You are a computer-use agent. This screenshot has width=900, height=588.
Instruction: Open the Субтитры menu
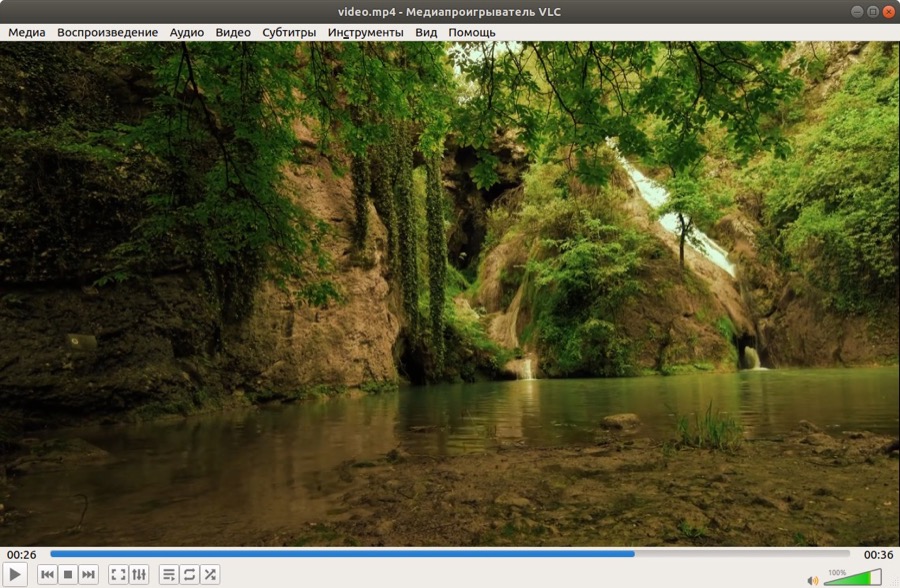point(290,32)
